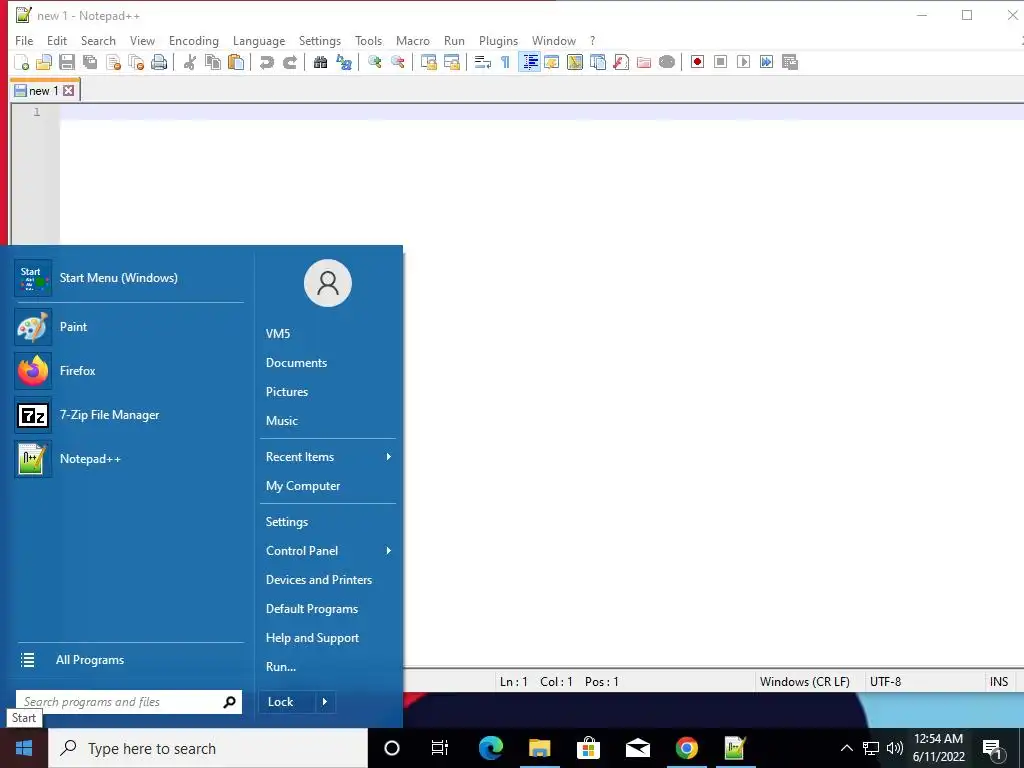
Task: Toggle Show All Characters pilcrow icon
Action: 505,62
